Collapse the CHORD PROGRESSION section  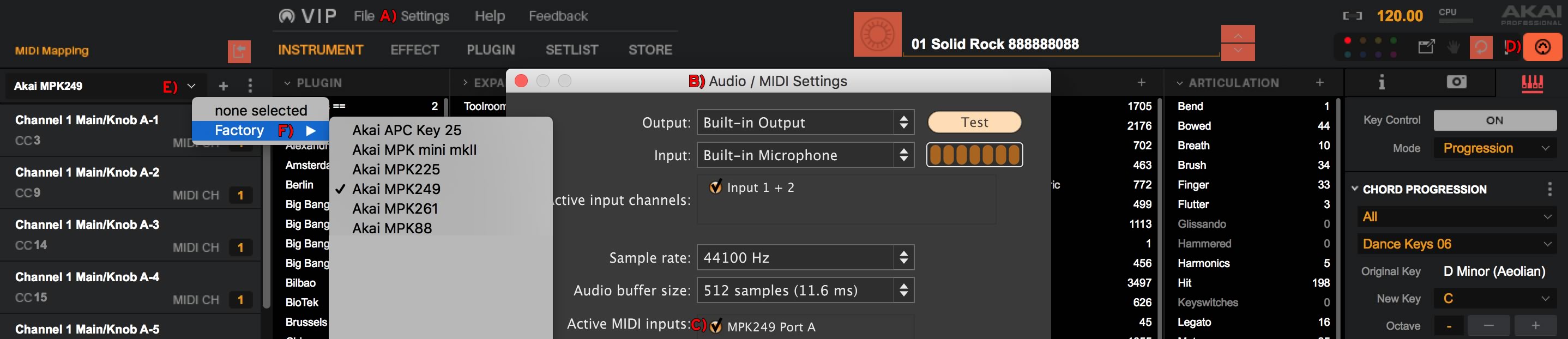click(x=1354, y=189)
